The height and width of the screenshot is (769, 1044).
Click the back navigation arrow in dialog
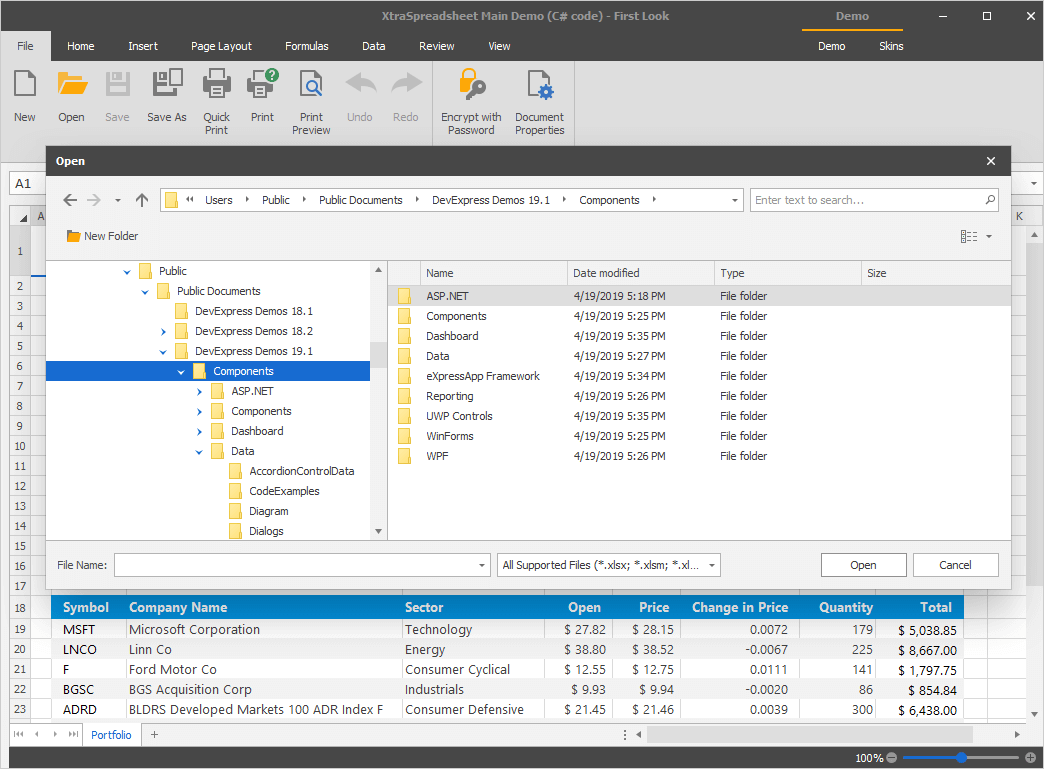tap(70, 200)
